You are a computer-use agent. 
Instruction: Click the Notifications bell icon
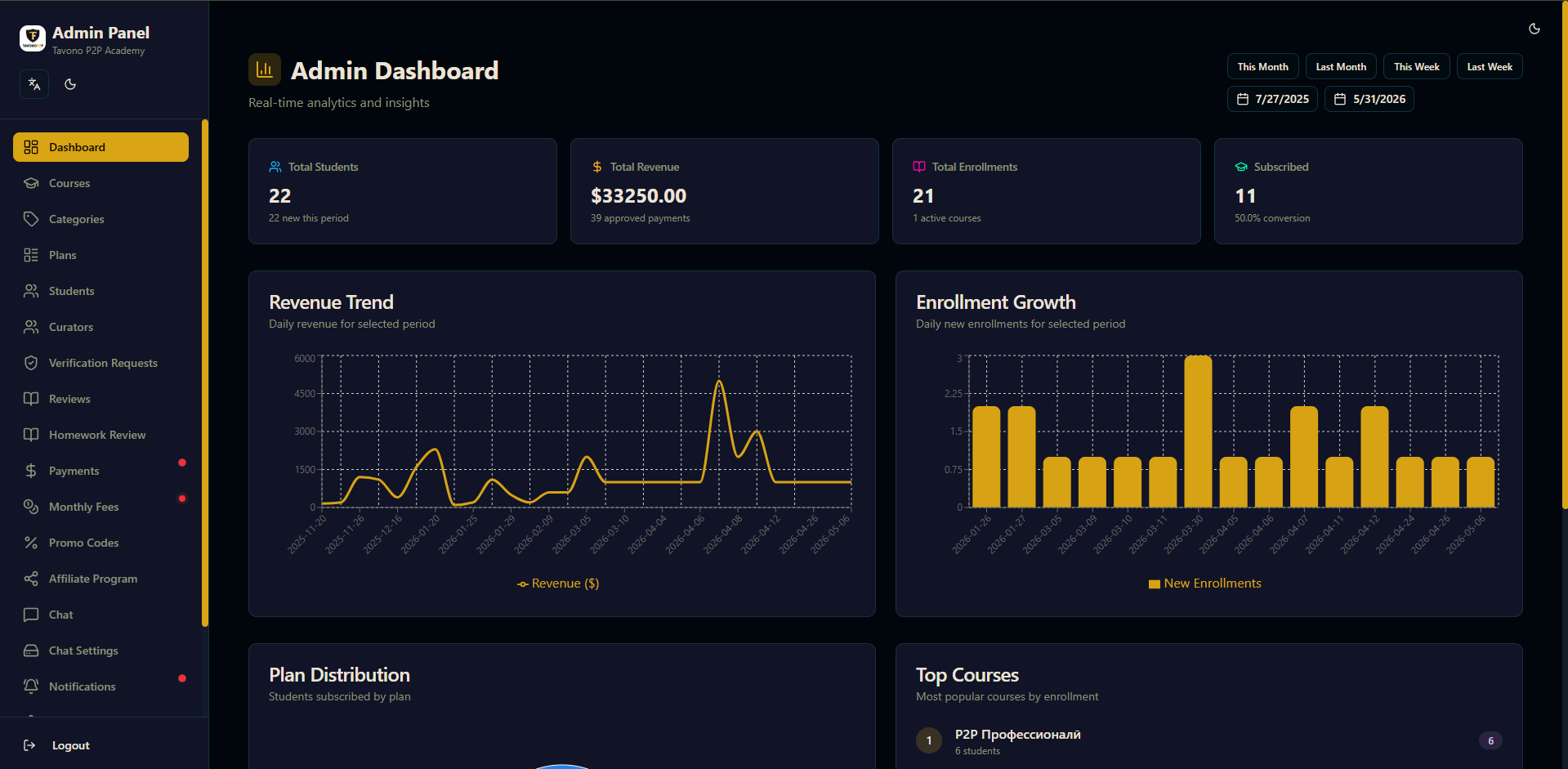coord(31,686)
